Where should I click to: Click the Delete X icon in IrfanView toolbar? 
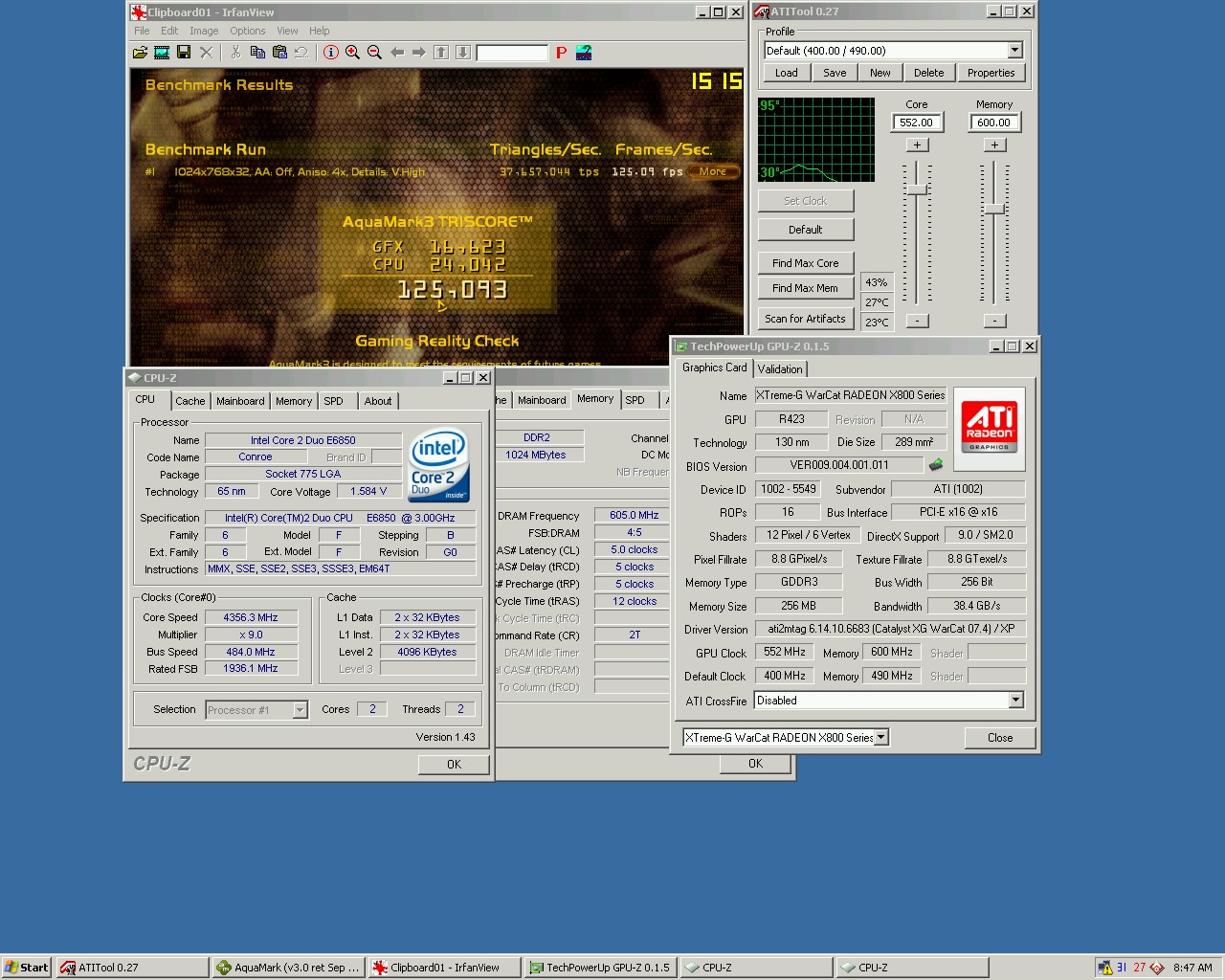(206, 53)
